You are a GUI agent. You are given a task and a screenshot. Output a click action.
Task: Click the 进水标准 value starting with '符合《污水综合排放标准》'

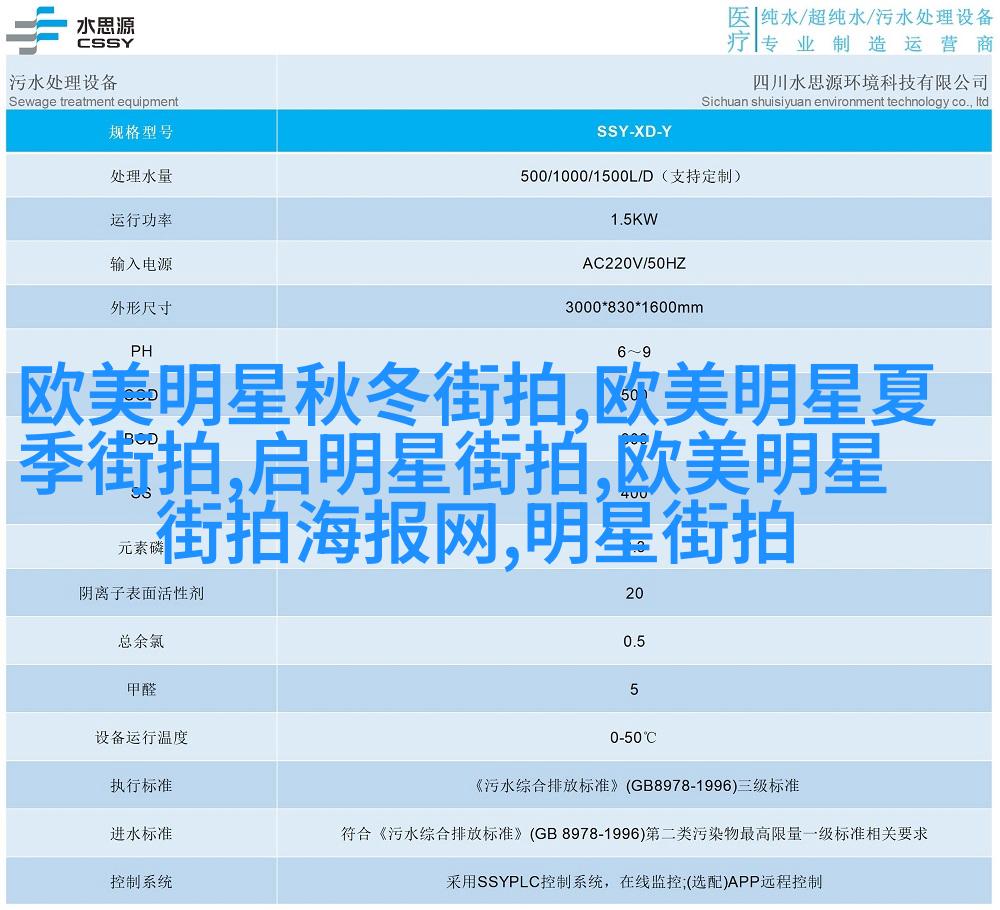point(634,833)
